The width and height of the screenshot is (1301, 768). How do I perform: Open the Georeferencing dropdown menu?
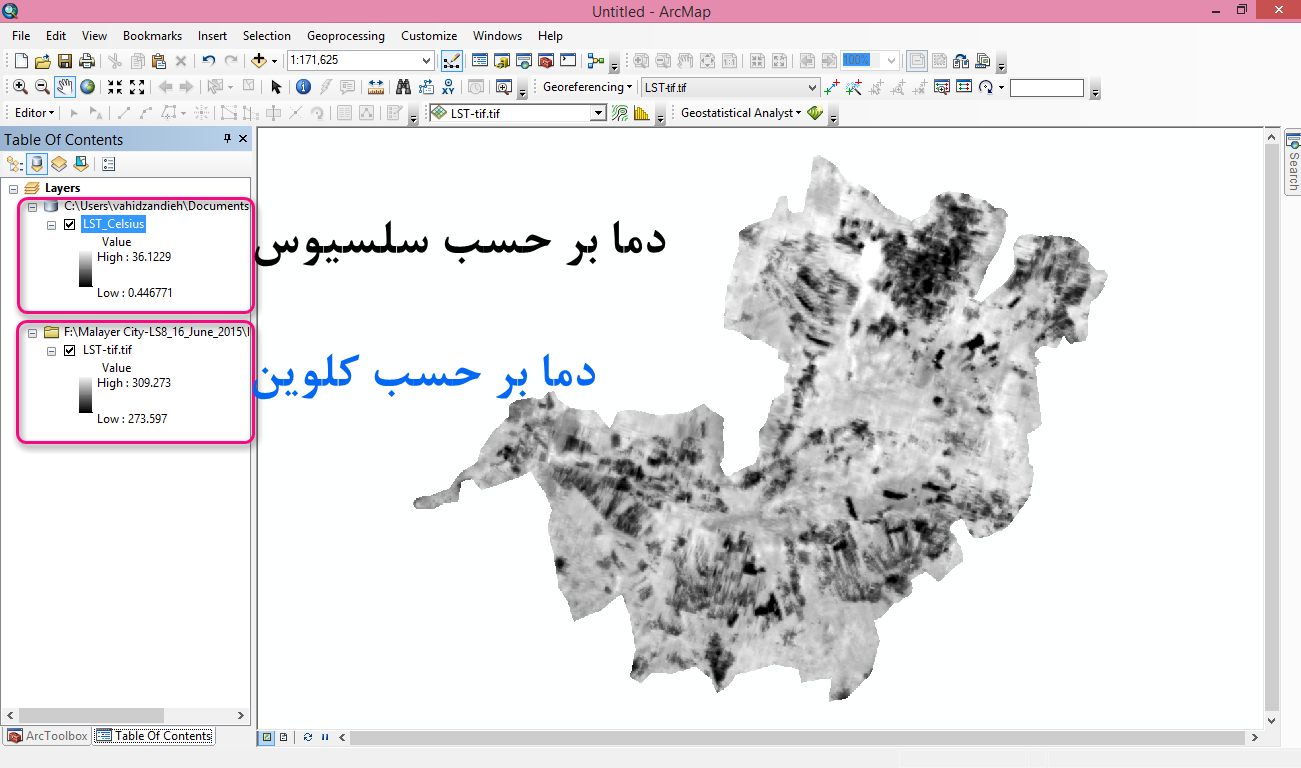pos(588,87)
